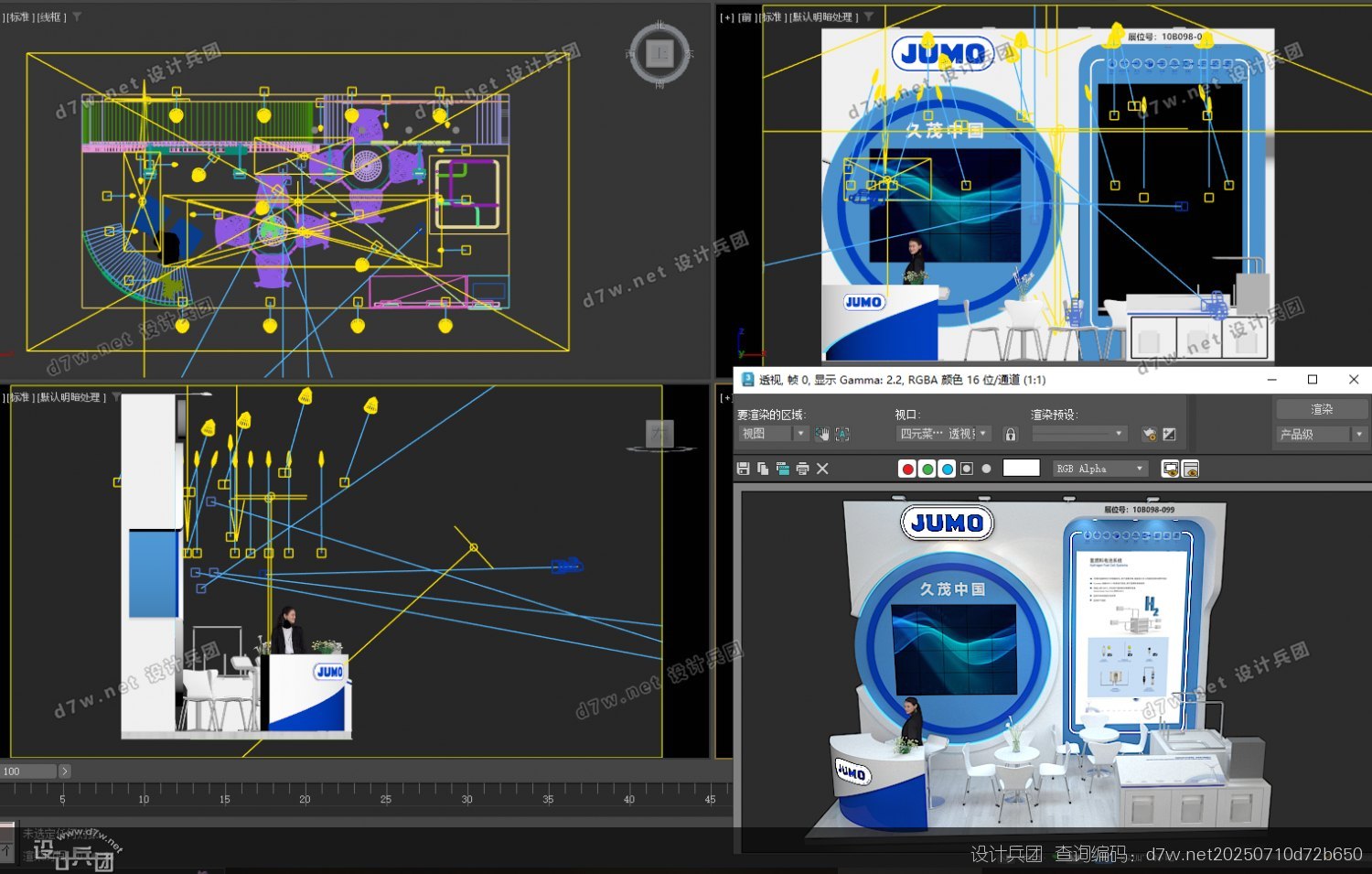Open [标准] menu in bottom-left viewport
This screenshot has width=1372, height=874.
19,397
